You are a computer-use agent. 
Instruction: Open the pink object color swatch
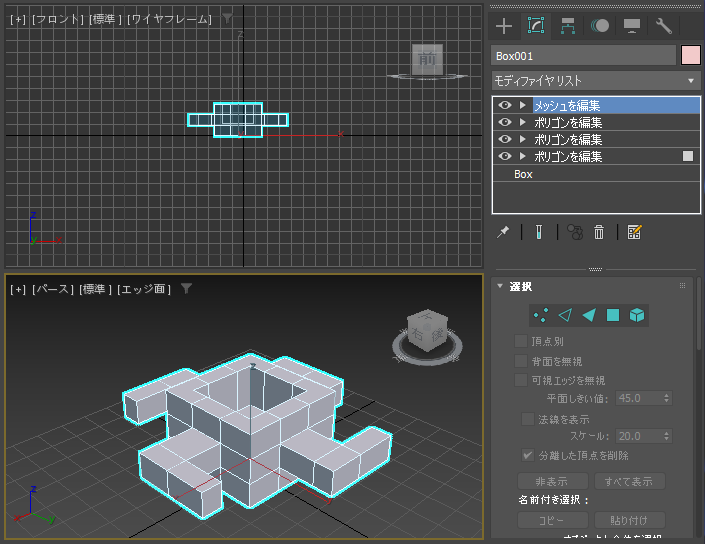691,56
